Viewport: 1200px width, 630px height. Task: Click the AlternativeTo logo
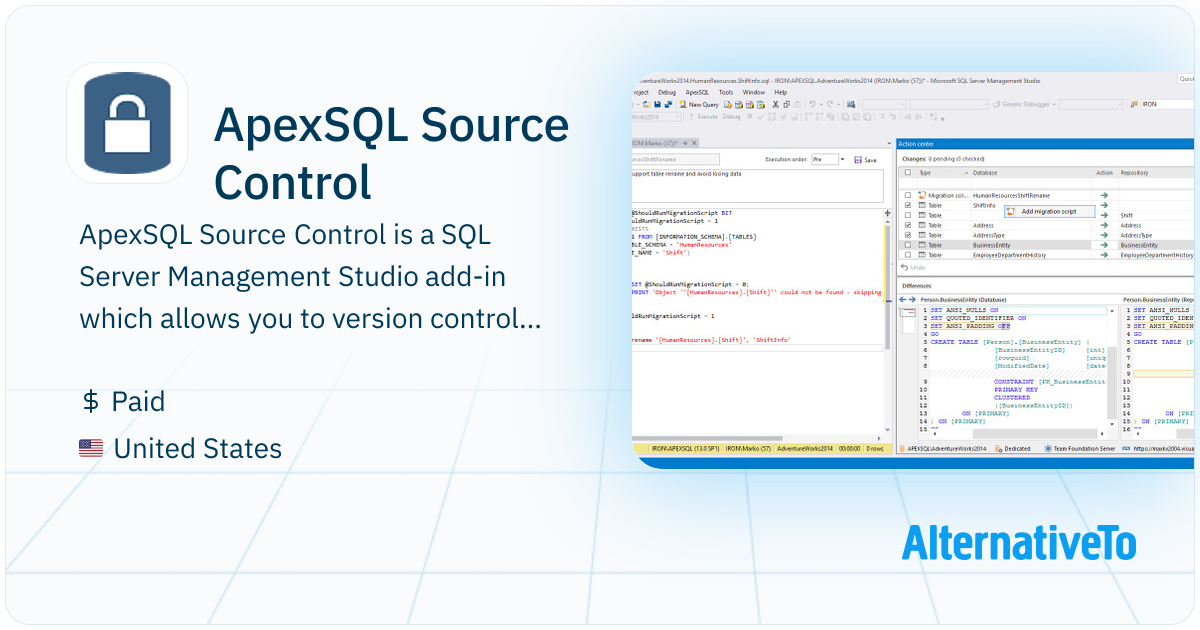pos(1019,542)
